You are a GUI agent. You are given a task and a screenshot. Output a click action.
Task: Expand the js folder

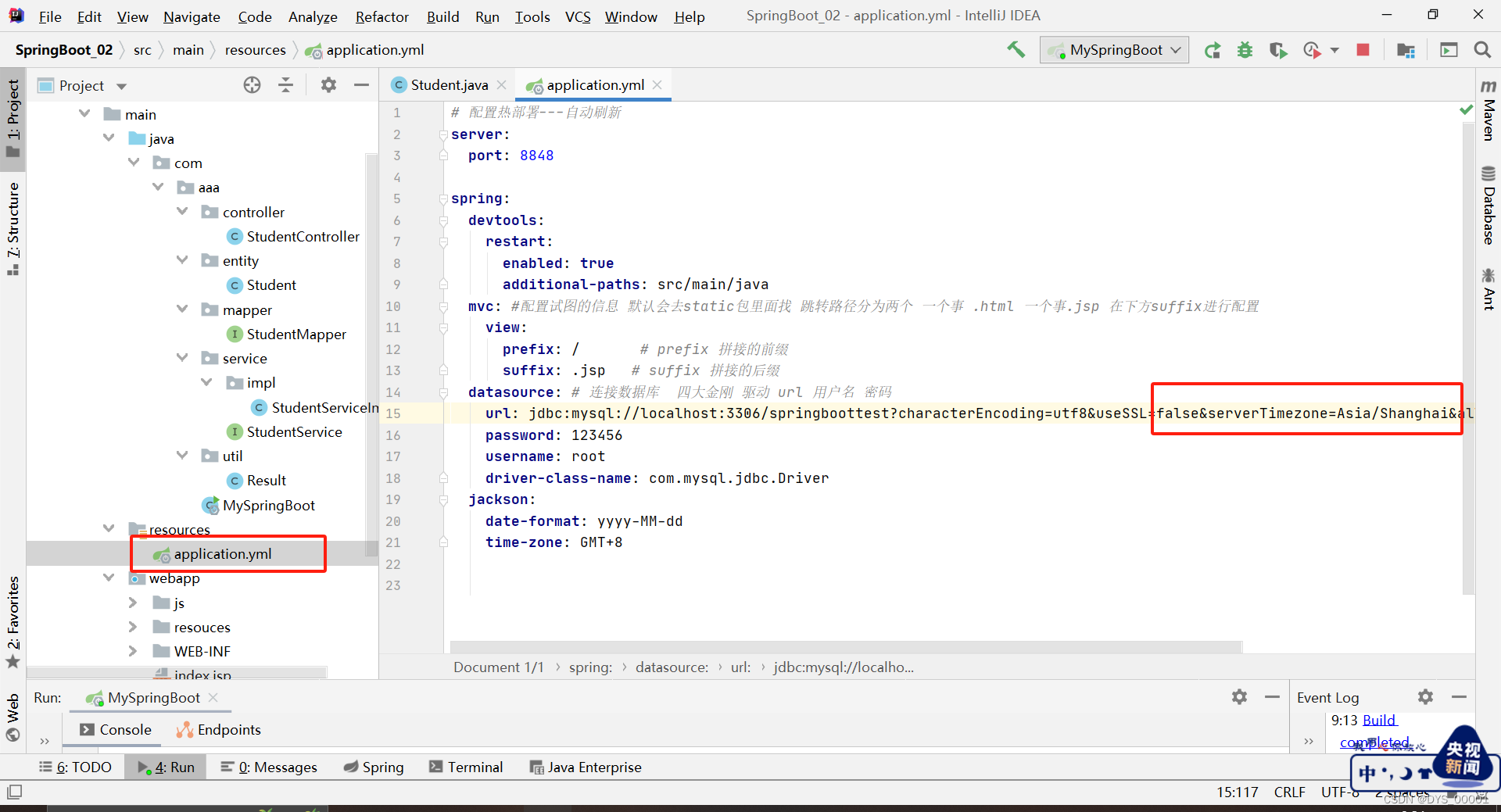point(133,603)
